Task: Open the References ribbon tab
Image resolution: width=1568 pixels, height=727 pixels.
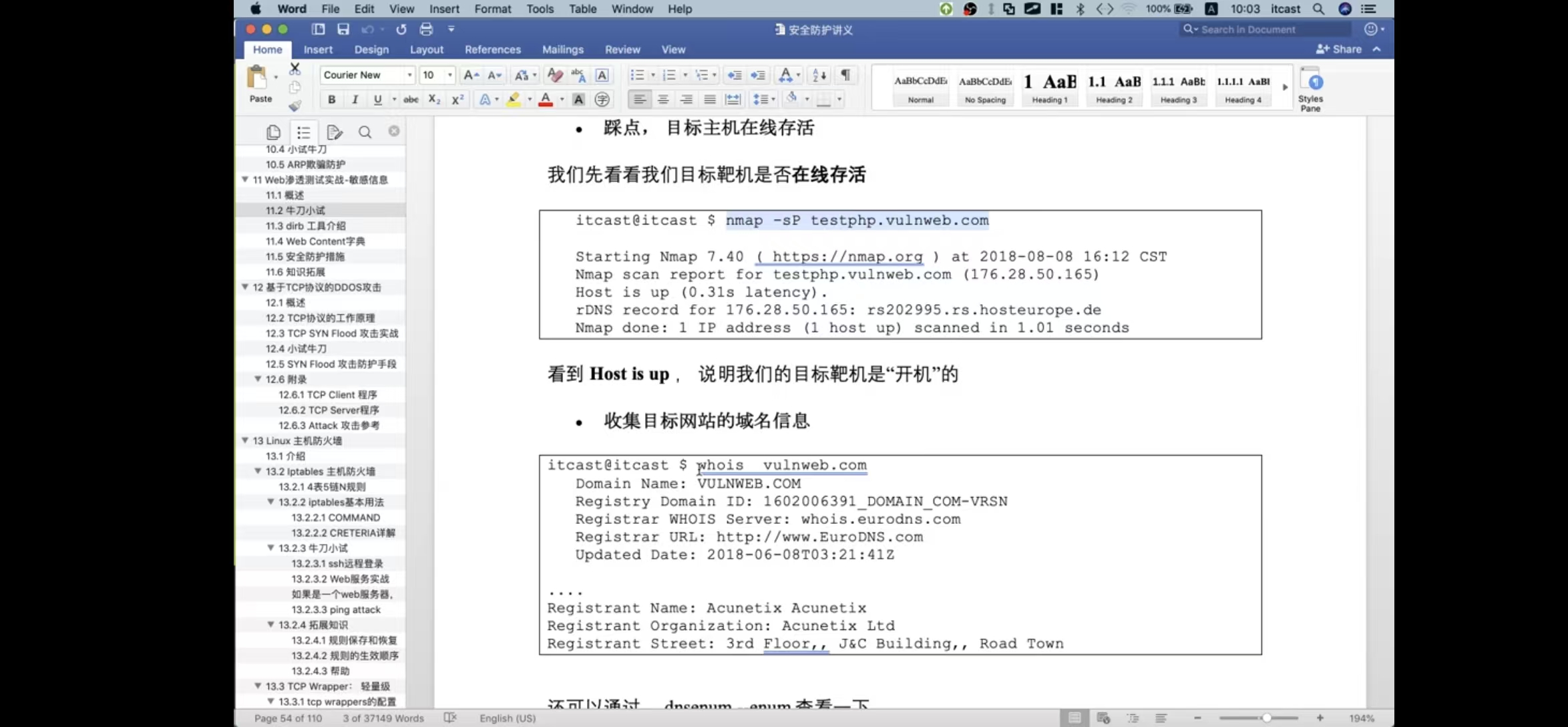Action: pyautogui.click(x=492, y=49)
